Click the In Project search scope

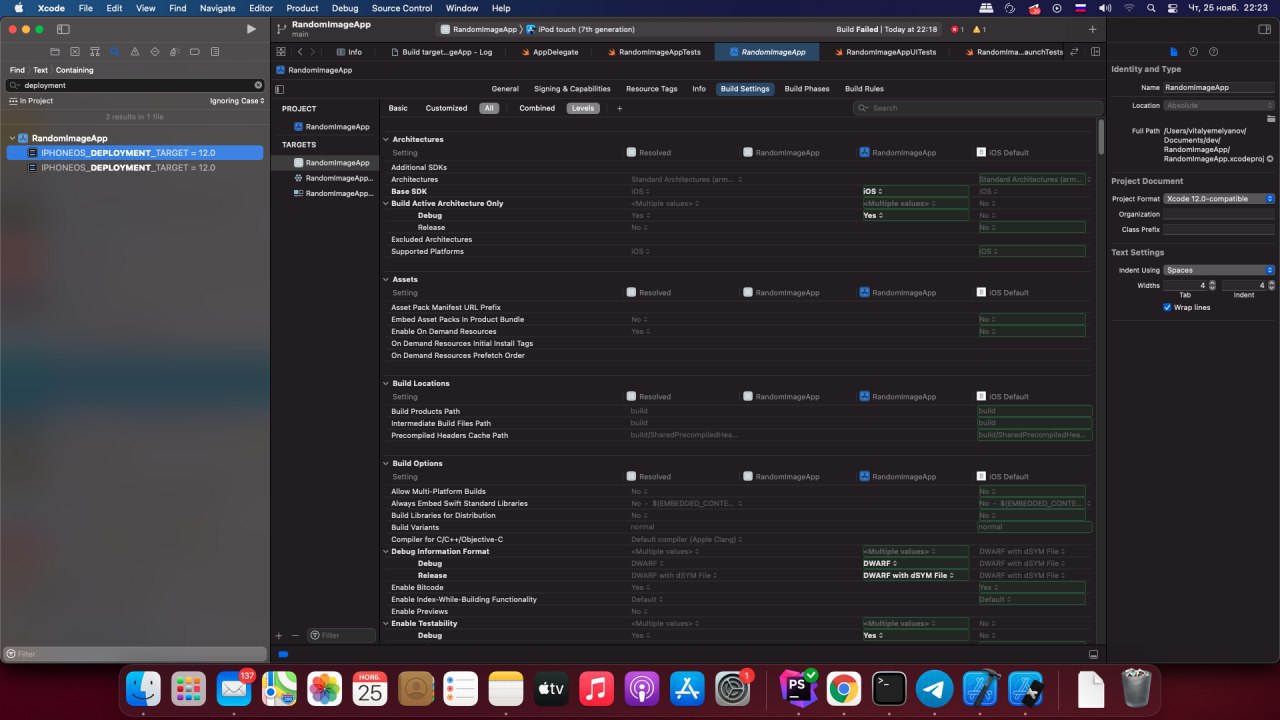31,101
